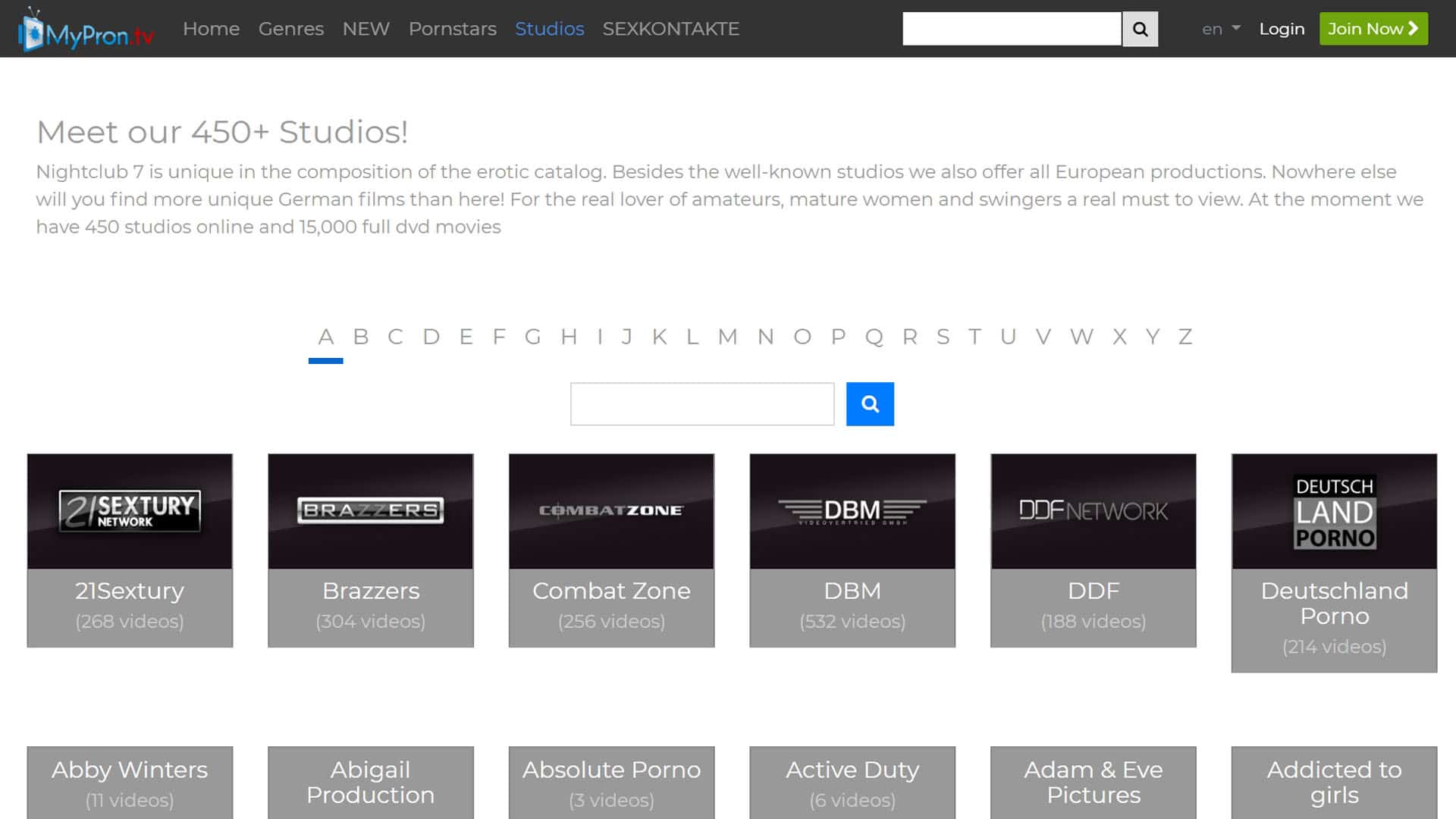Open the 21Sextury studio logo tile
The width and height of the screenshot is (1456, 819).
pos(130,511)
